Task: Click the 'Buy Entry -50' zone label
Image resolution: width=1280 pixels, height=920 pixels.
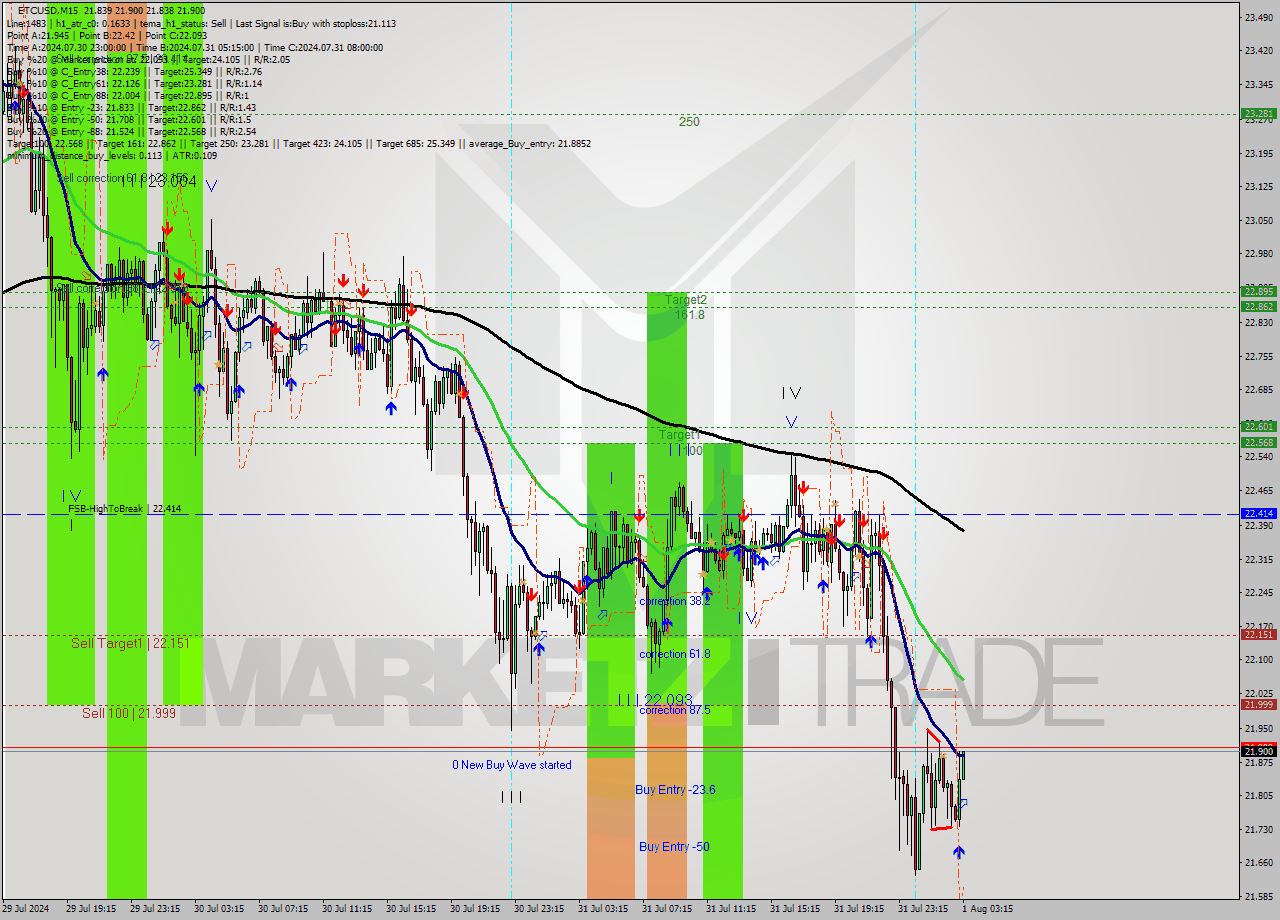Action: tap(674, 846)
